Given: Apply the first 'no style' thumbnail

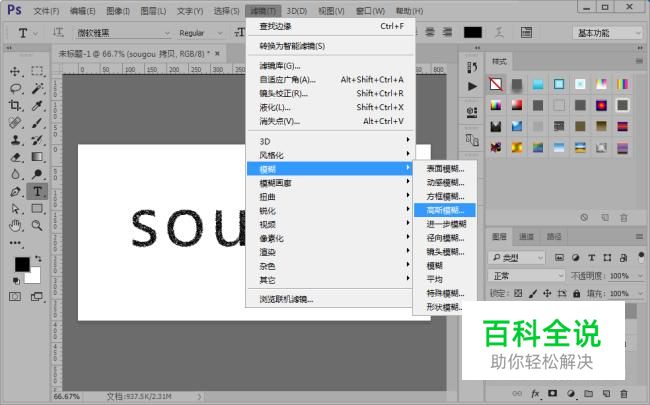Looking at the screenshot, I should (x=496, y=84).
